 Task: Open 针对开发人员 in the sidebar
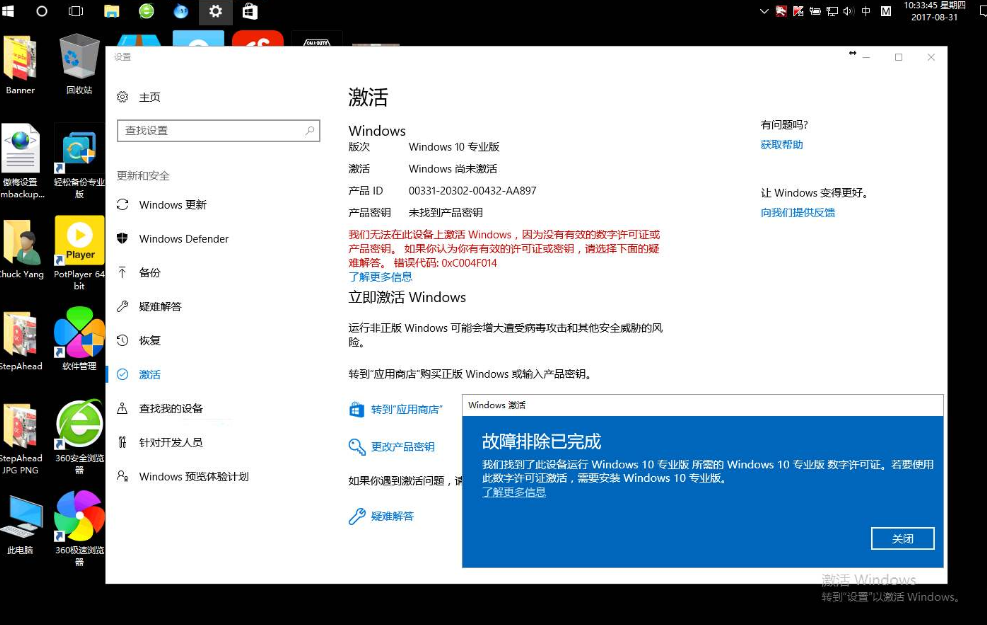pyautogui.click(x=170, y=442)
